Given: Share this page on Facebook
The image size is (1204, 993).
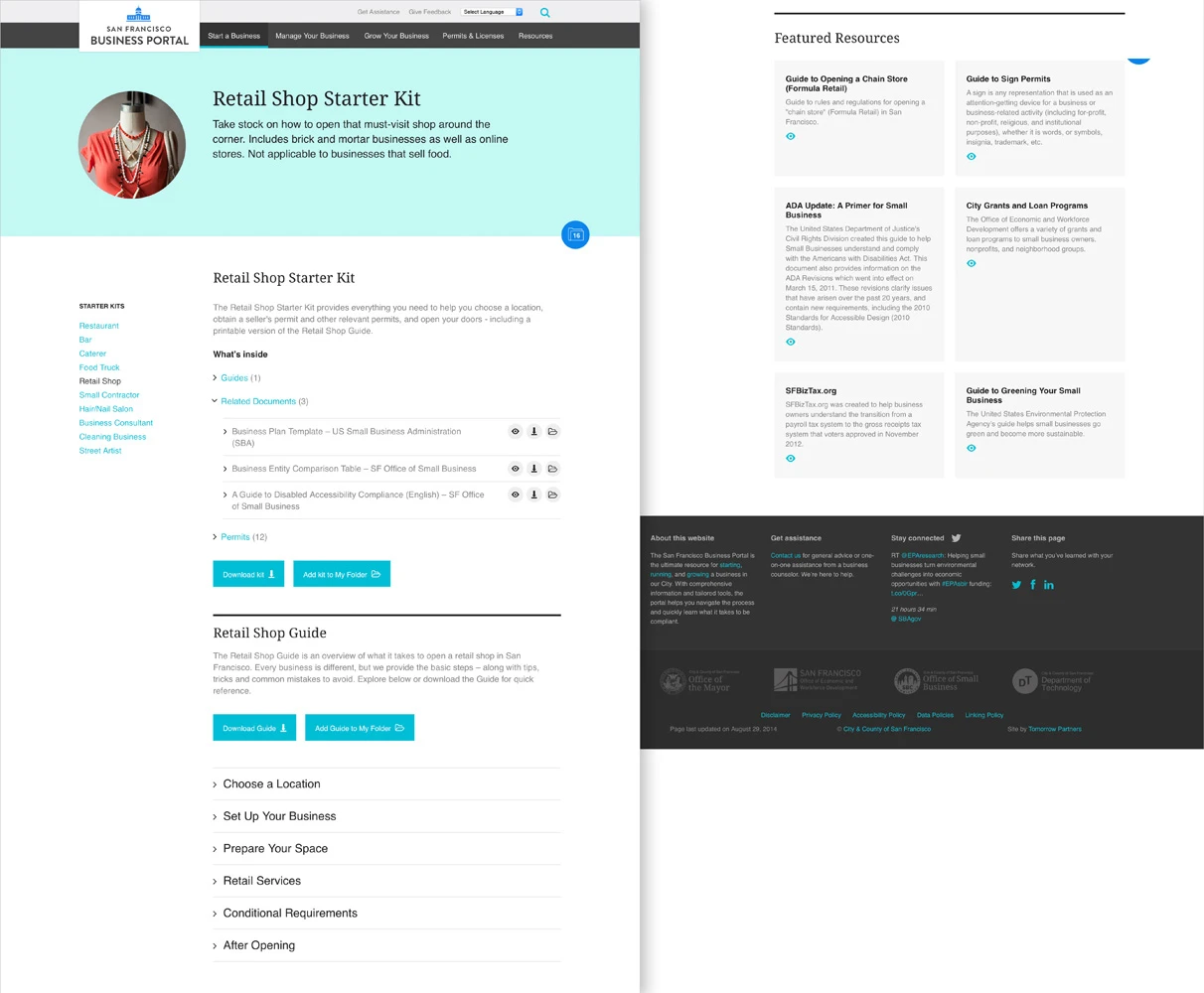Looking at the screenshot, I should click(x=1032, y=585).
